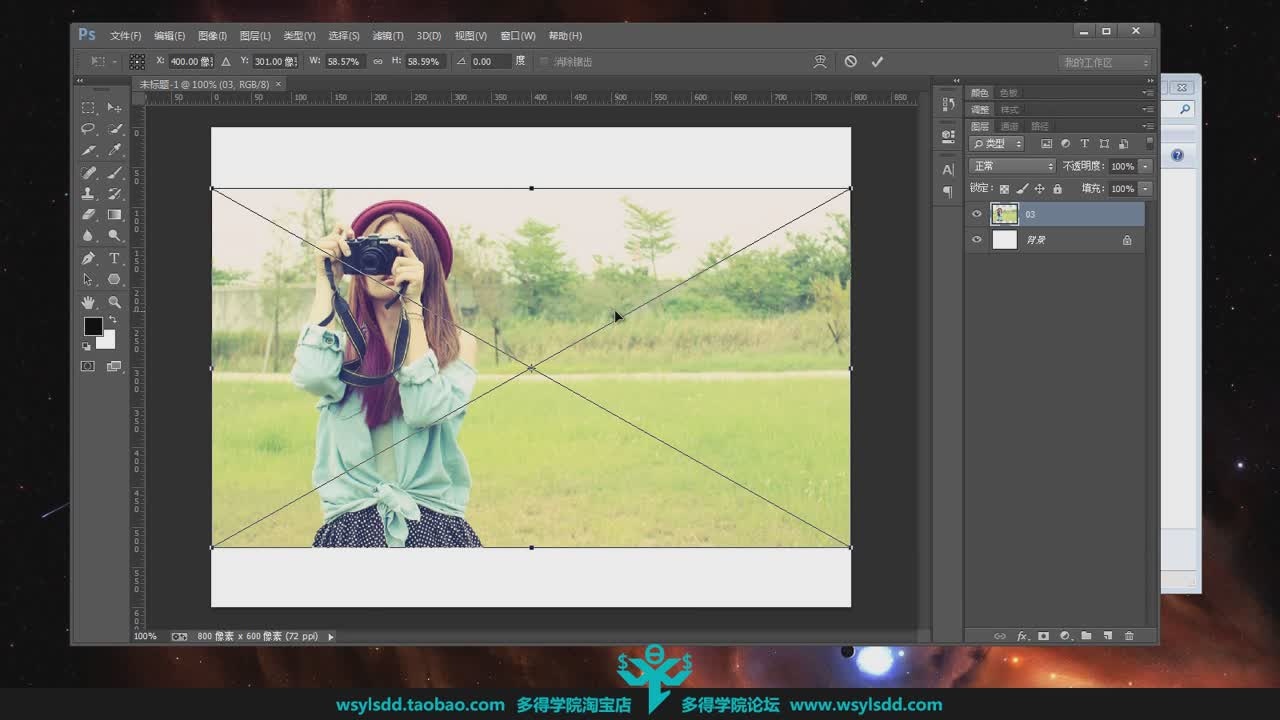Open the 滤镜(T) menu

tap(388, 36)
